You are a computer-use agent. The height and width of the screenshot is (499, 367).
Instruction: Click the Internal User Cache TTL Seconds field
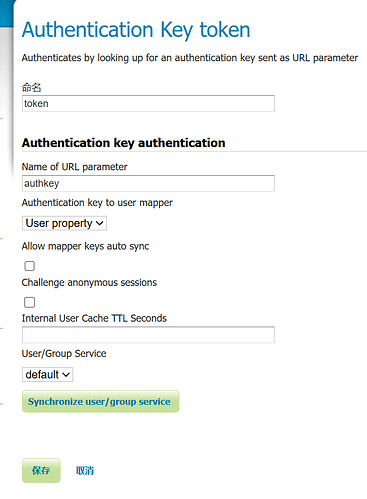click(x=148, y=335)
